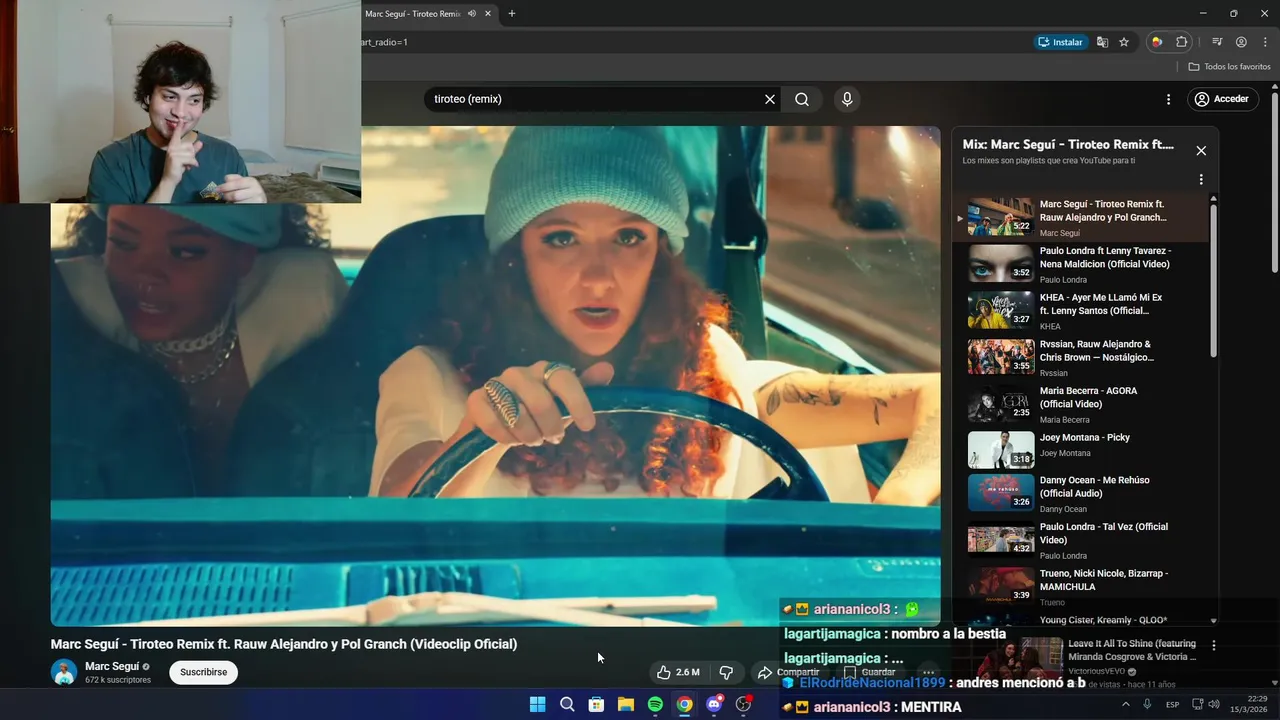Open the Chrome three-dot menu
The height and width of the screenshot is (720, 1280).
(1264, 42)
